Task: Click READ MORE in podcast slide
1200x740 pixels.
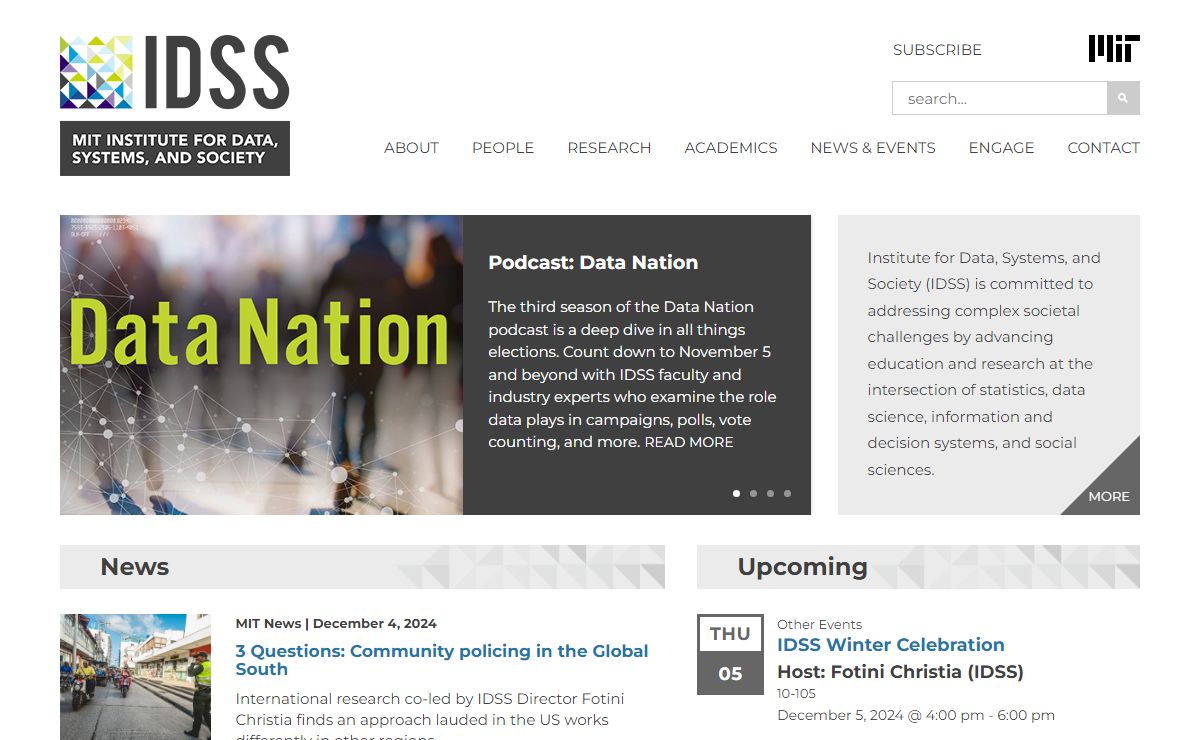Action: [689, 442]
